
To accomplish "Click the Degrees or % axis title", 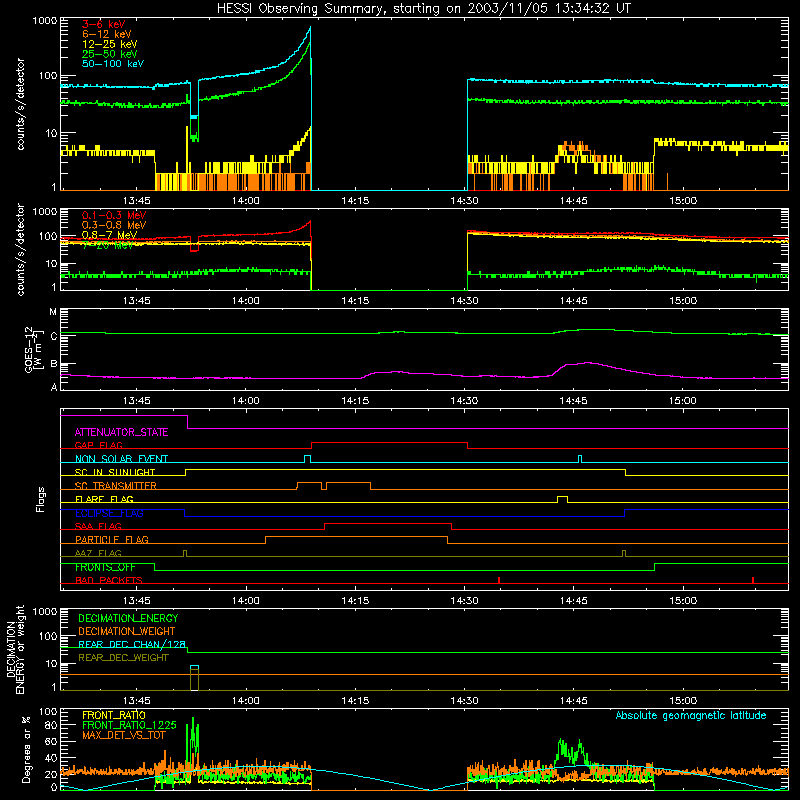I will pyautogui.click(x=27, y=749).
